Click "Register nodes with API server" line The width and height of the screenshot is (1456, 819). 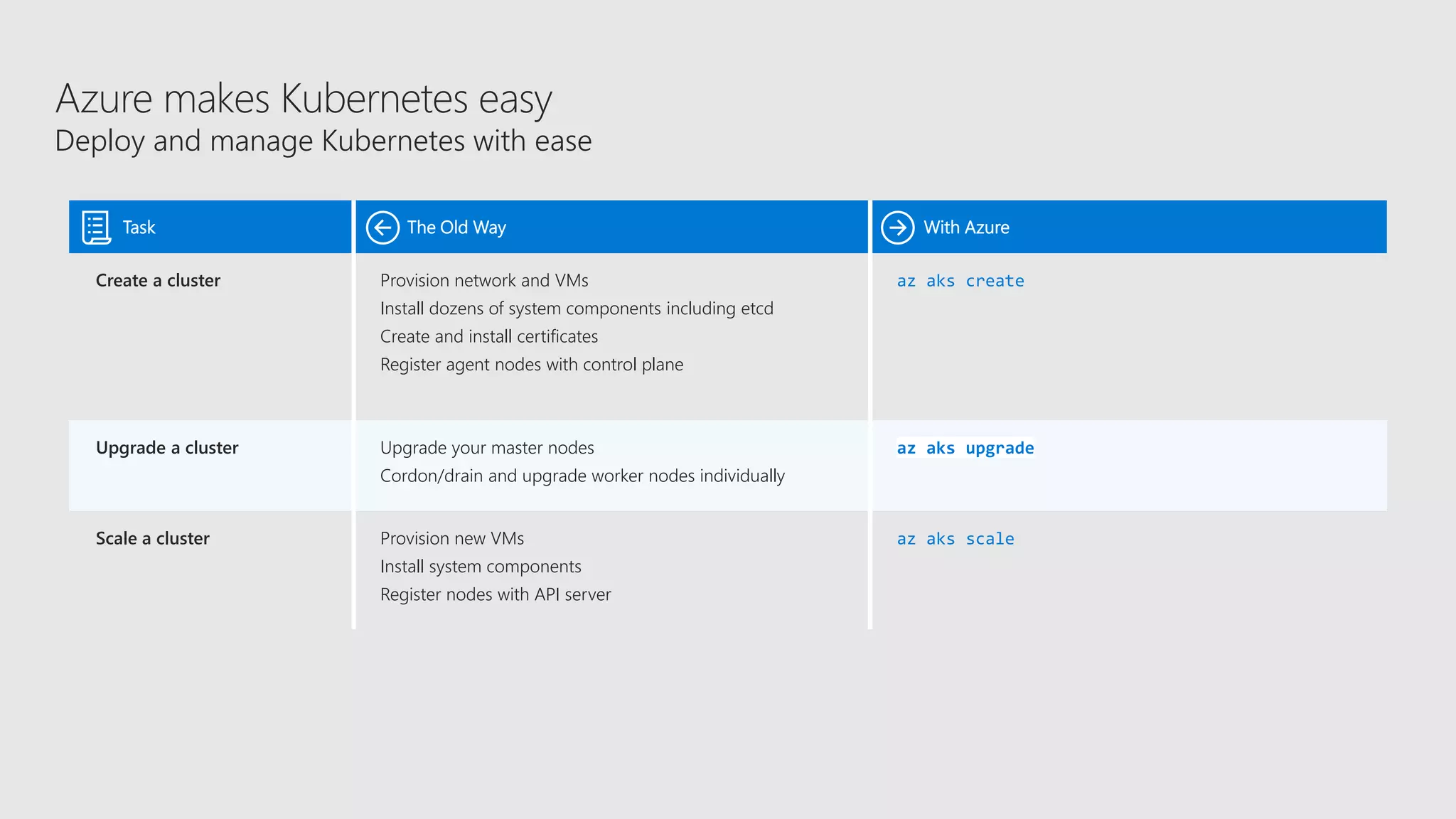click(496, 594)
